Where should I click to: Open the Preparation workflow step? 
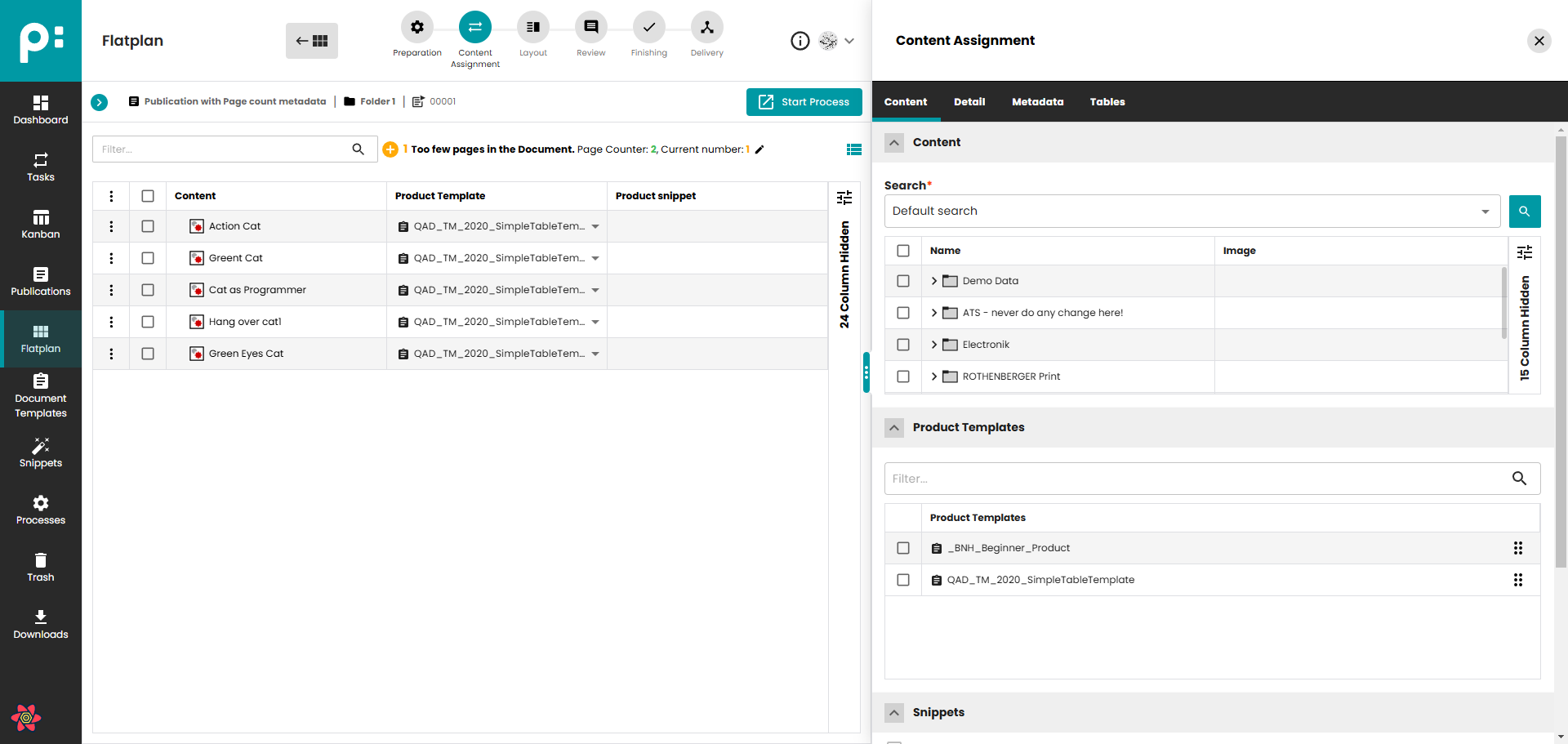point(416,28)
